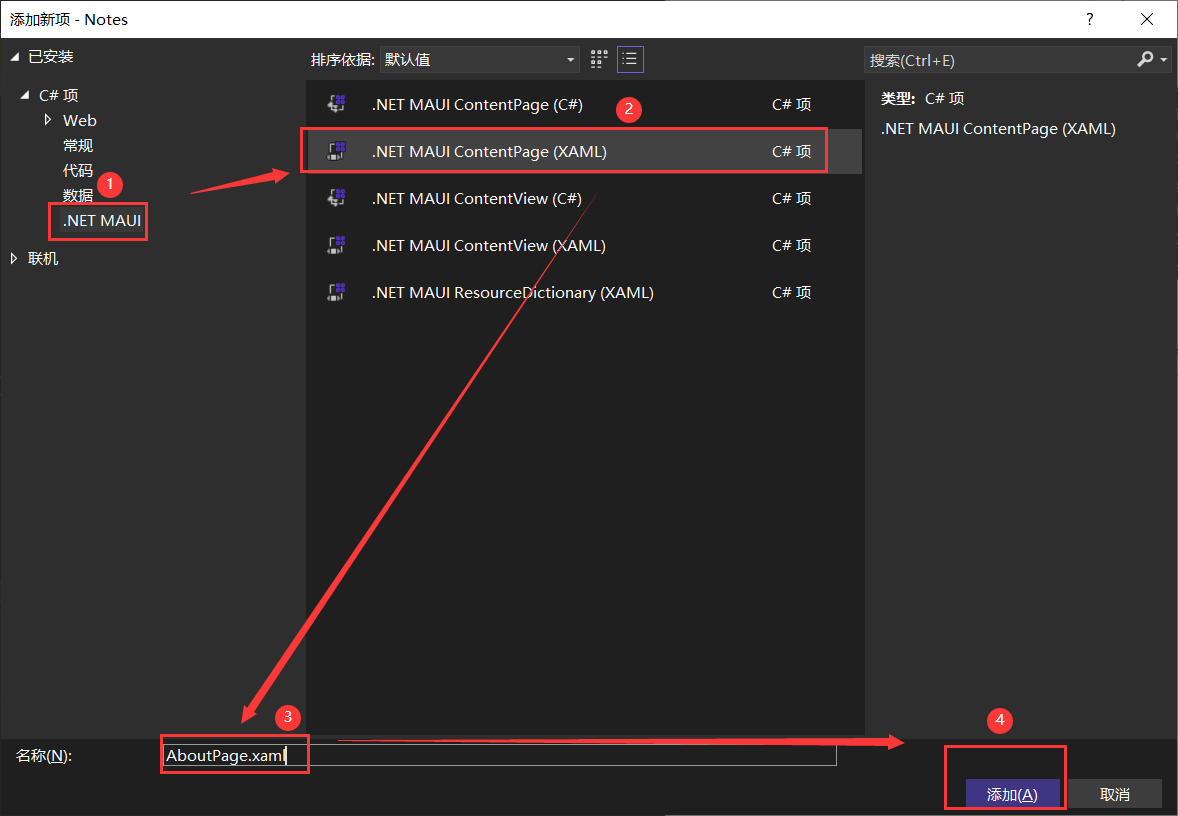Expand the Web tree node
This screenshot has width=1178, height=816.
pyautogui.click(x=48, y=119)
